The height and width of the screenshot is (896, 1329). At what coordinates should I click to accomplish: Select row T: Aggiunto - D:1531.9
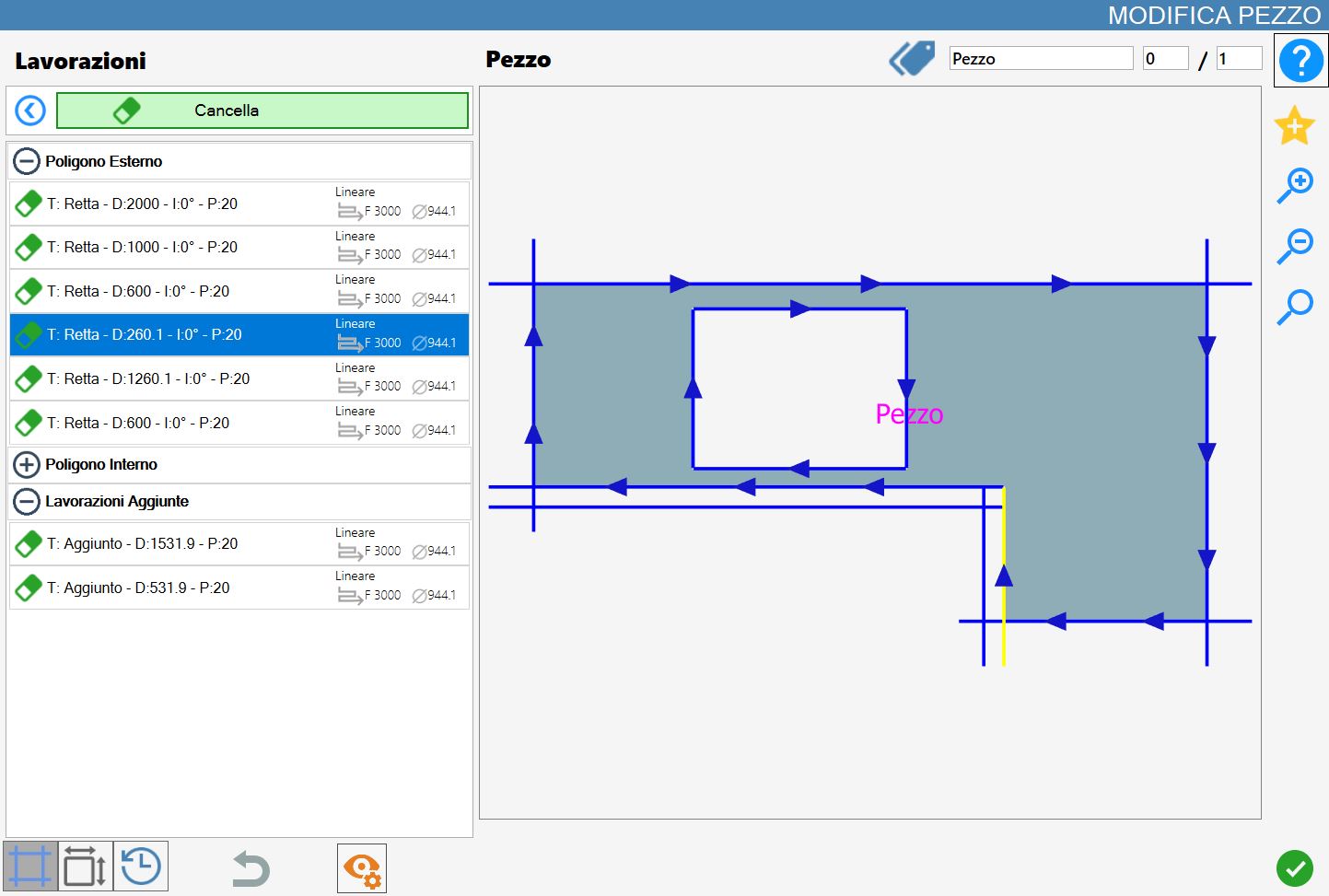[x=239, y=544]
